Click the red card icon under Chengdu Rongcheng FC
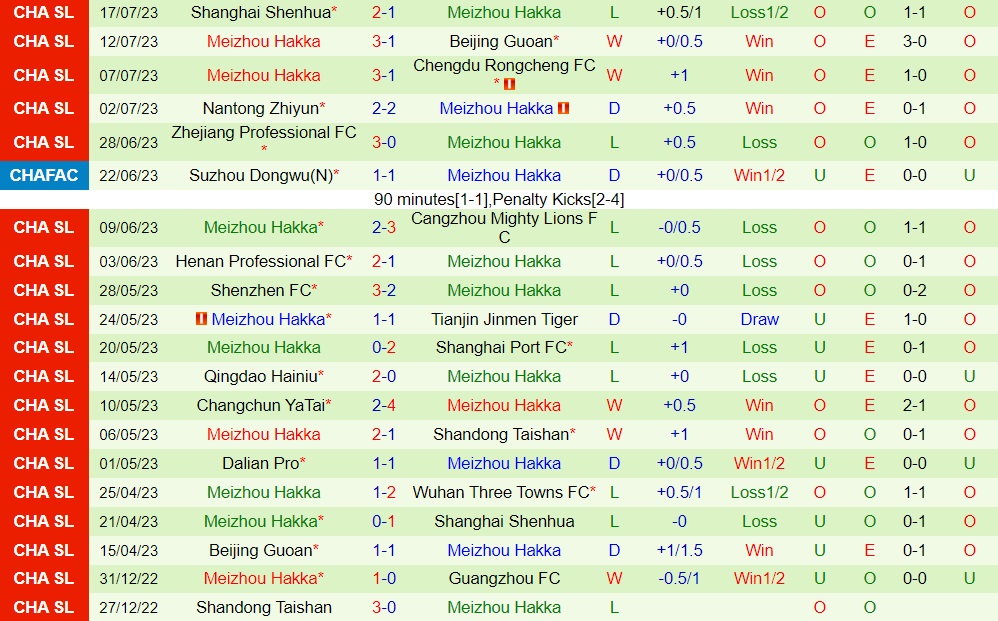 (510, 84)
